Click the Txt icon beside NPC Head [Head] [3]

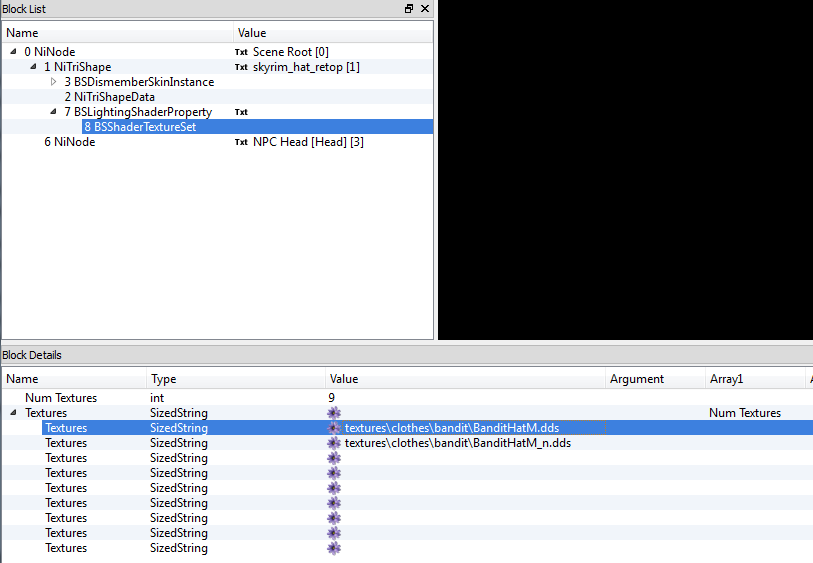[241, 142]
